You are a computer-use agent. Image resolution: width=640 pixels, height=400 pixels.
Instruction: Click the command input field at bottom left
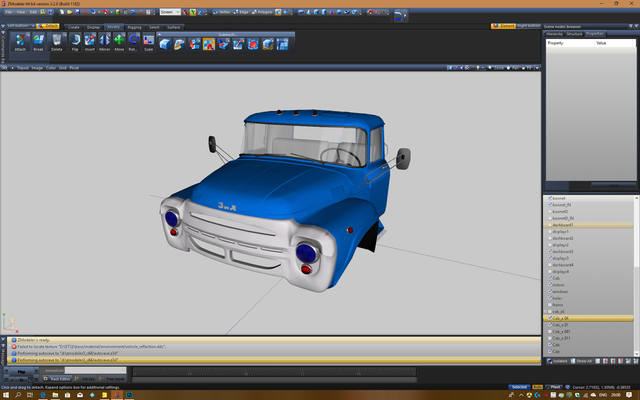coord(96,370)
